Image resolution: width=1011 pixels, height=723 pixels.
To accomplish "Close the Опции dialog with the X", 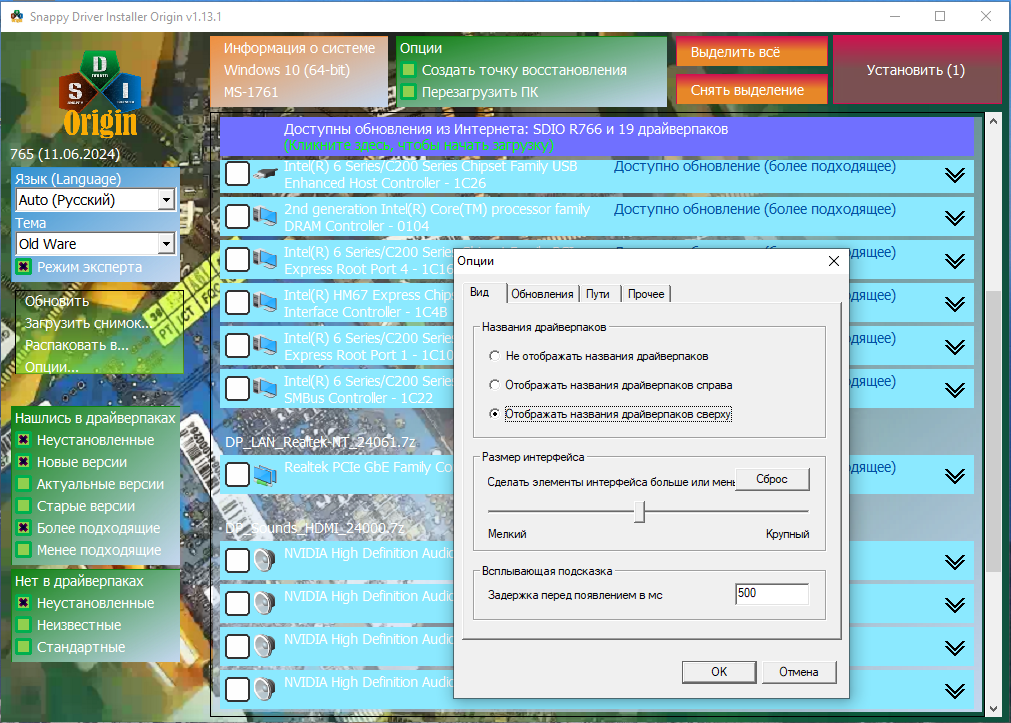I will [x=834, y=261].
